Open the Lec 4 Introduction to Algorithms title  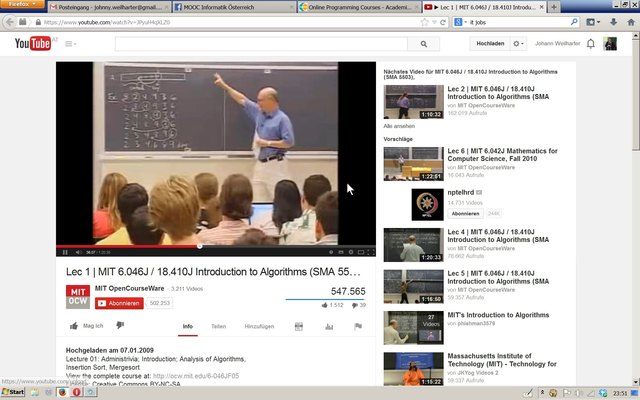[x=498, y=236]
